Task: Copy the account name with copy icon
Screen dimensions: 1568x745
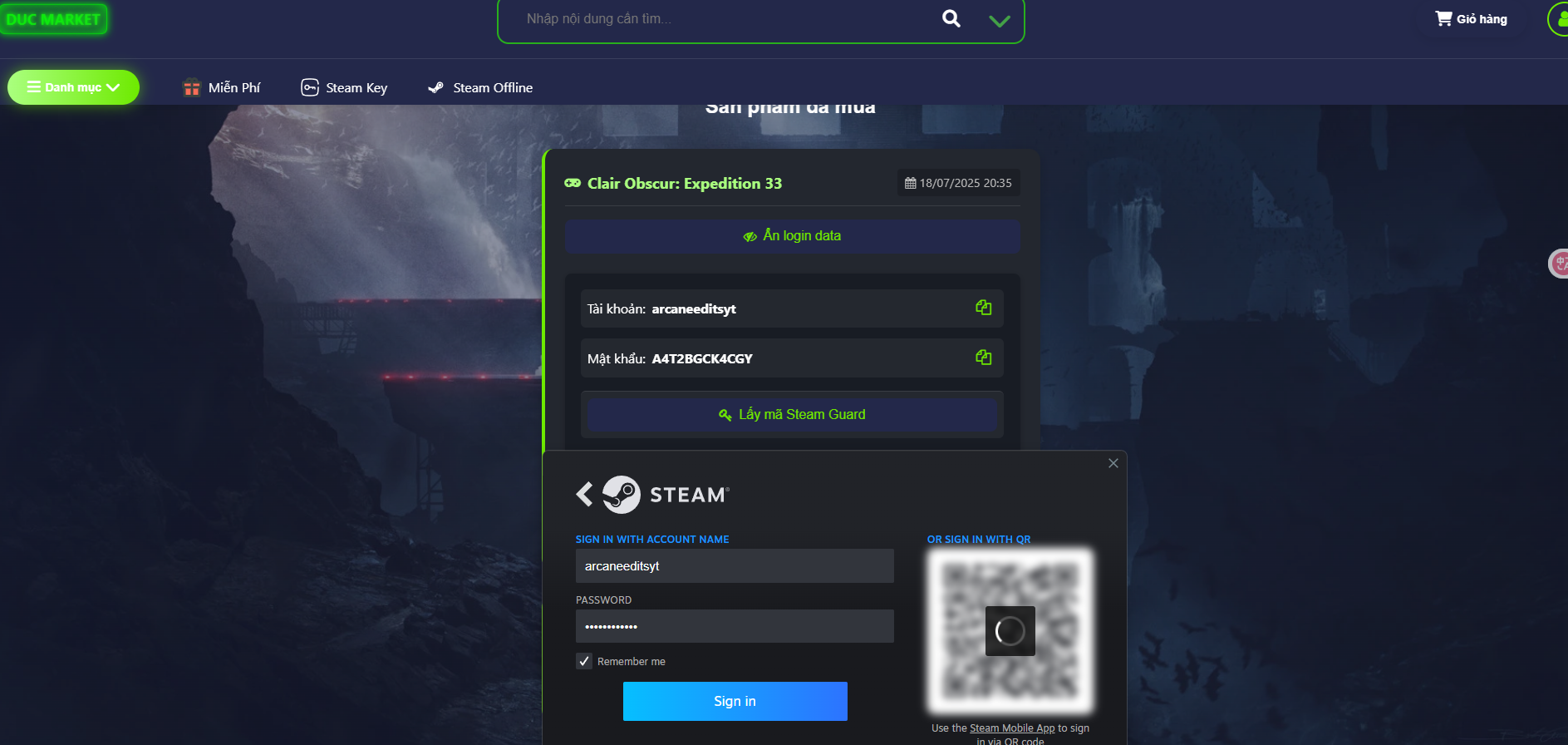Action: click(983, 308)
